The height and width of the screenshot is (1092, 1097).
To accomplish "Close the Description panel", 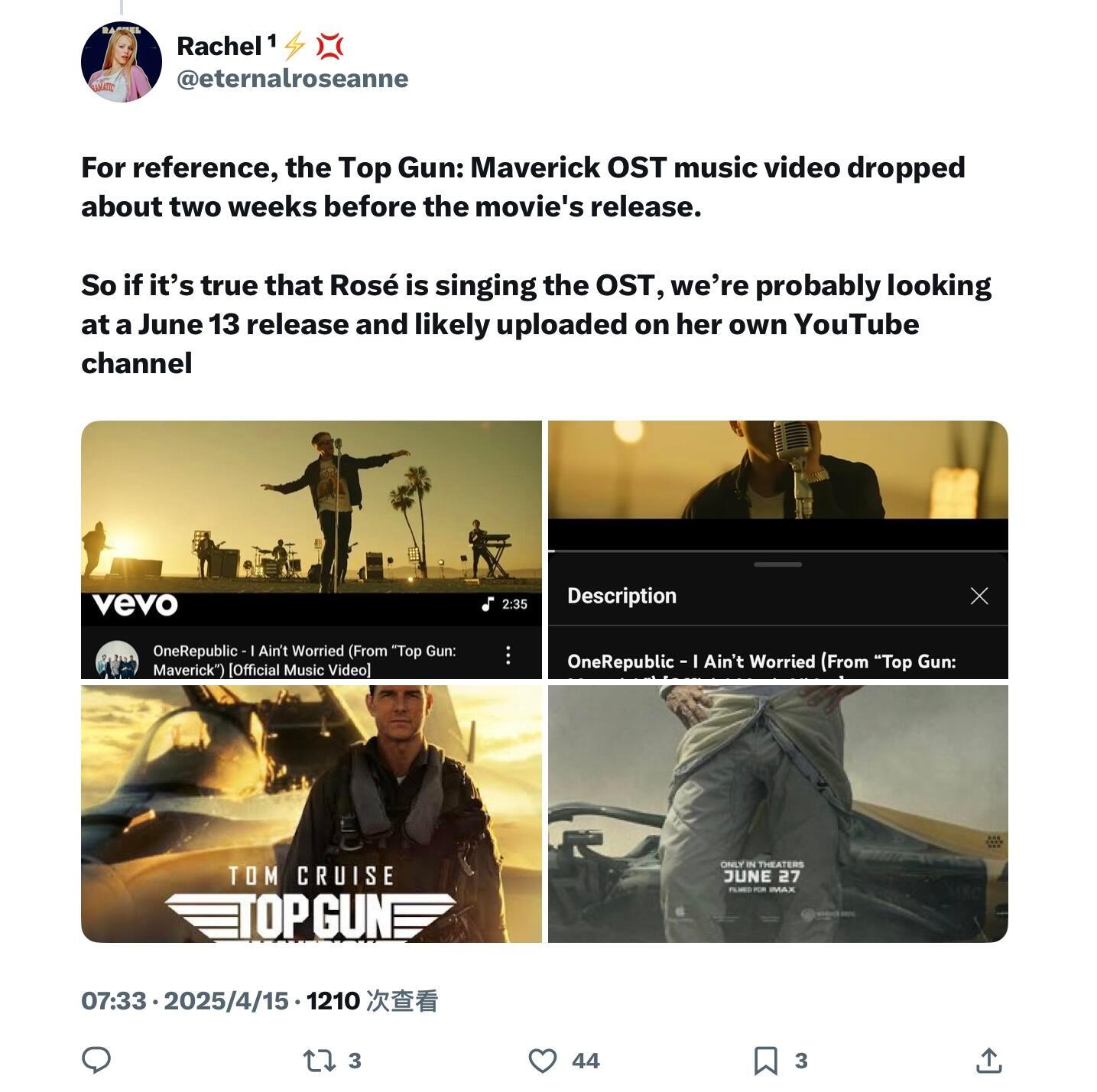I will click(979, 596).
